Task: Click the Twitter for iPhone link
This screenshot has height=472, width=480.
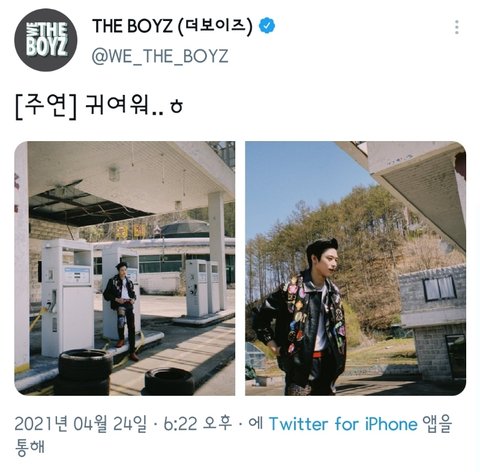Action: [x=343, y=424]
